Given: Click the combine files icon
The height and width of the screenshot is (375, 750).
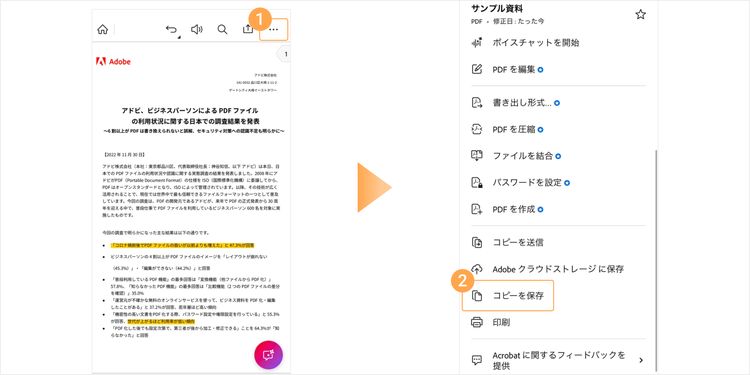Looking at the screenshot, I should [x=477, y=156].
